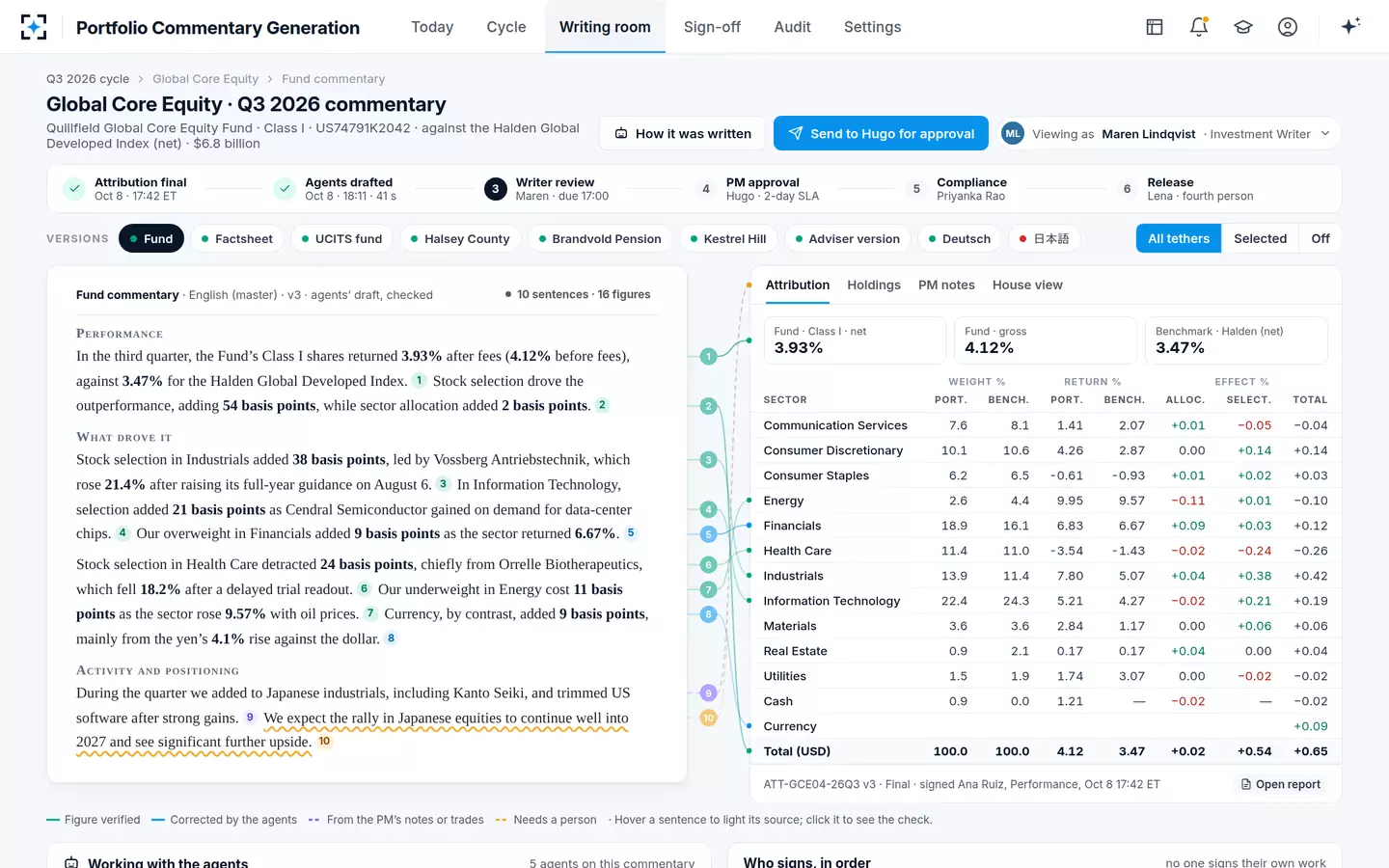Select the 日本語 version pill
This screenshot has width=1389, height=868.
(x=1045, y=238)
